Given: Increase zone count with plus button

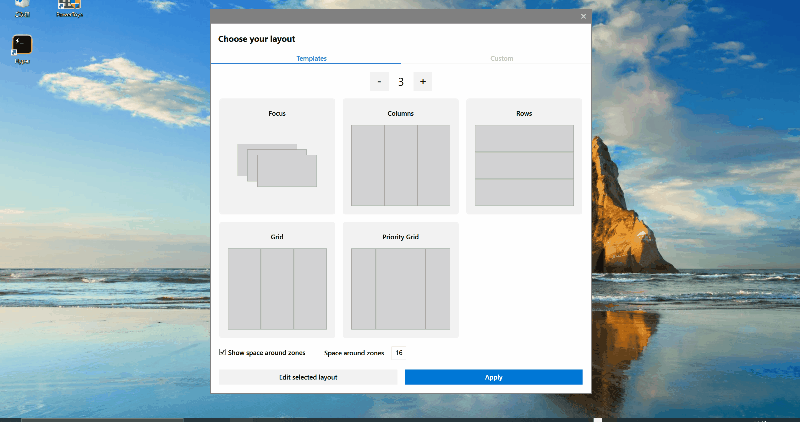Looking at the screenshot, I should (x=422, y=82).
